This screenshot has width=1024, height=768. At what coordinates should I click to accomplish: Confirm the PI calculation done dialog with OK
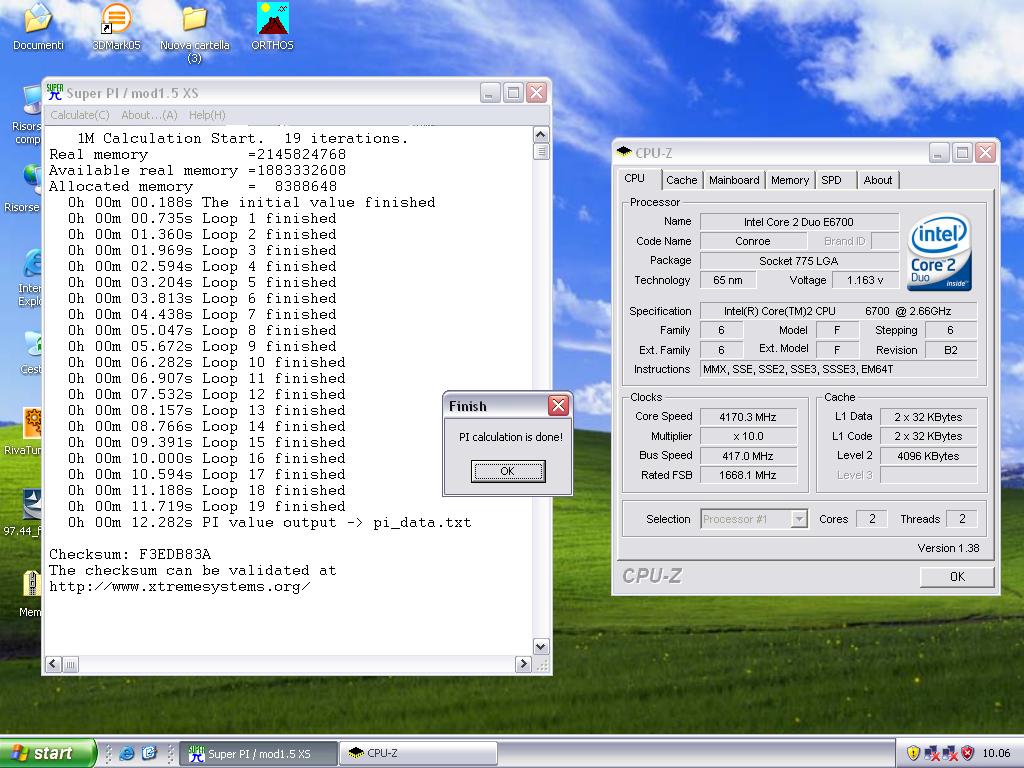(x=507, y=471)
